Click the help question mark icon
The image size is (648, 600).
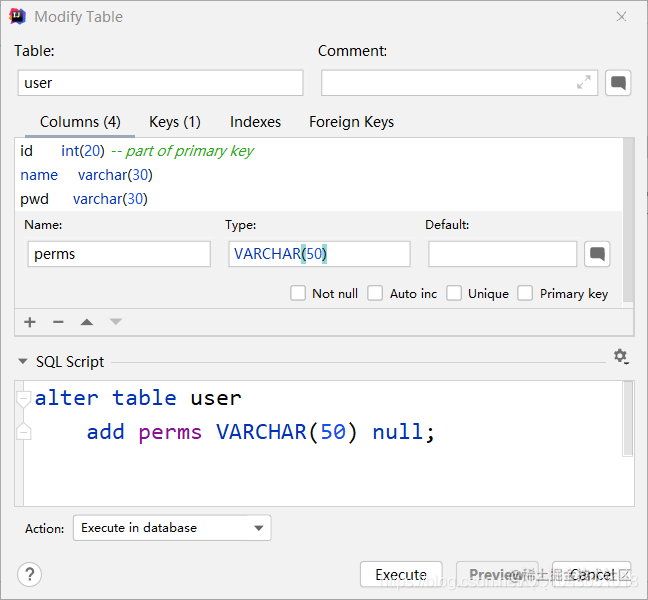[29, 574]
